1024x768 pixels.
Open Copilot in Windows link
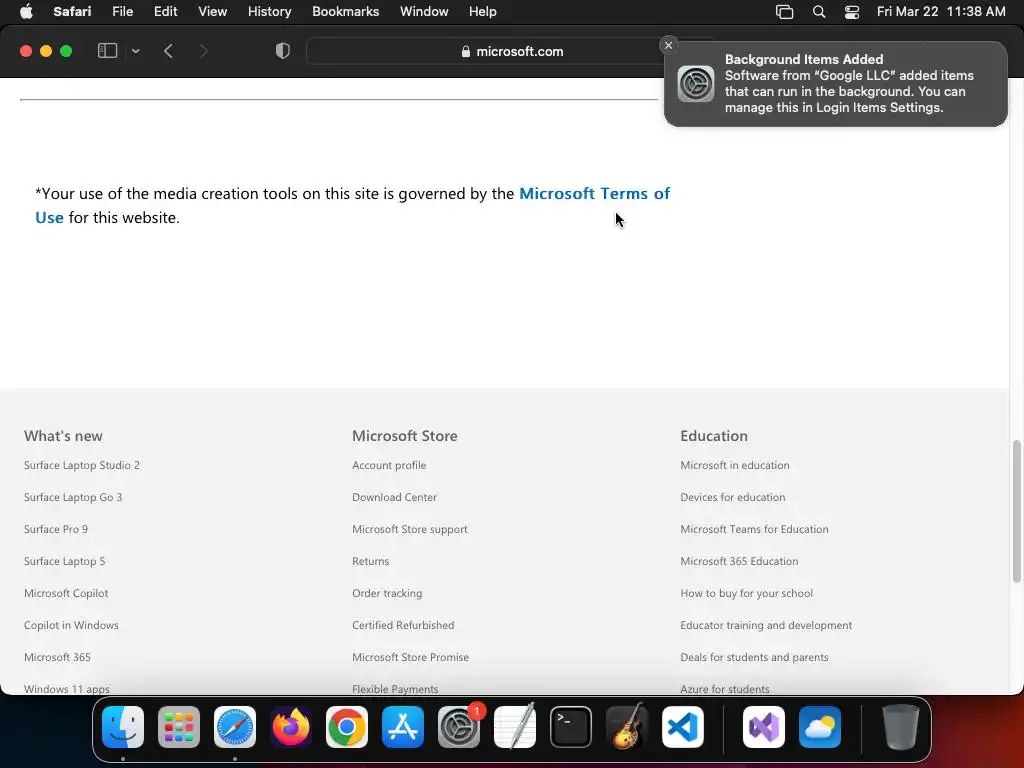71,625
